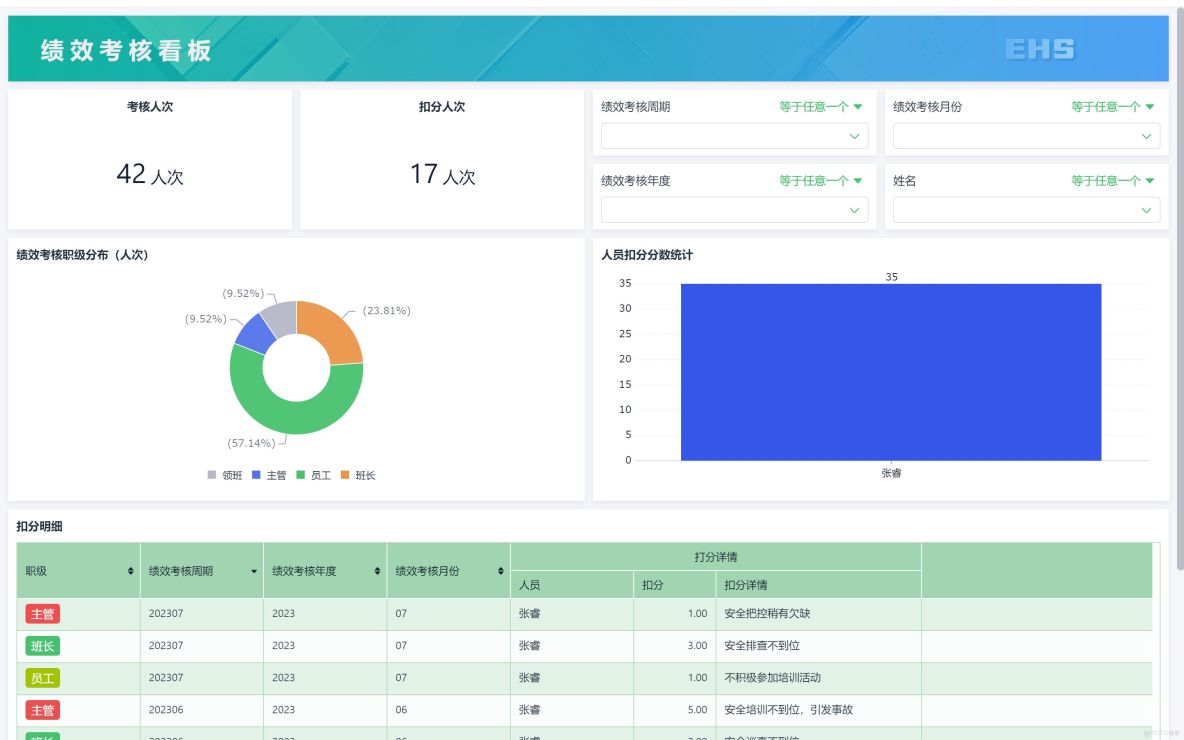Screen dimensions: 1184x740
Task: Change 绩效考核周期 condition 等于任意一个
Action: (x=820, y=106)
